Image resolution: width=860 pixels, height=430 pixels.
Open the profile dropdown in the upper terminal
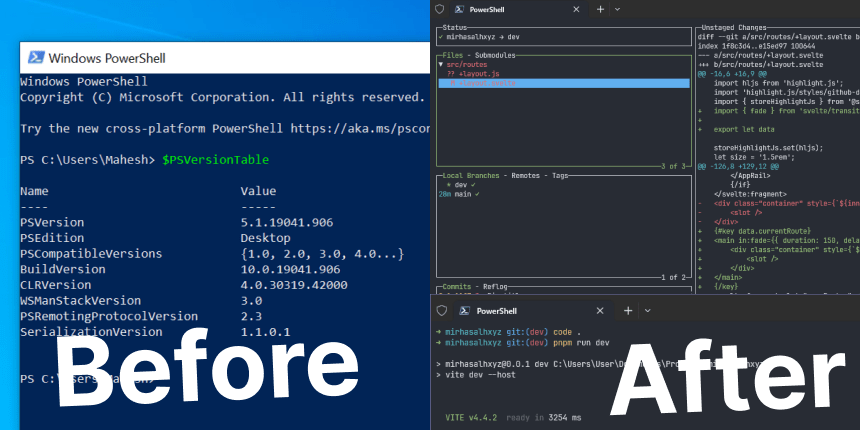point(618,9)
